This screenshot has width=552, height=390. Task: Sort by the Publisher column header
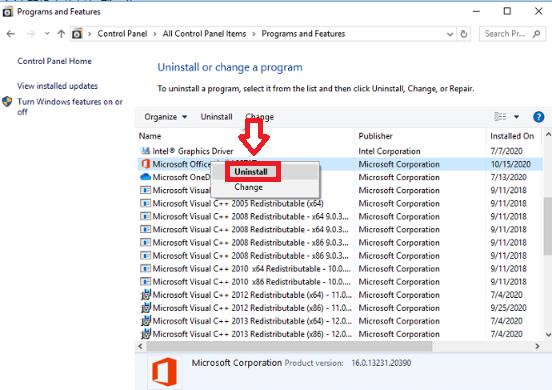[375, 136]
